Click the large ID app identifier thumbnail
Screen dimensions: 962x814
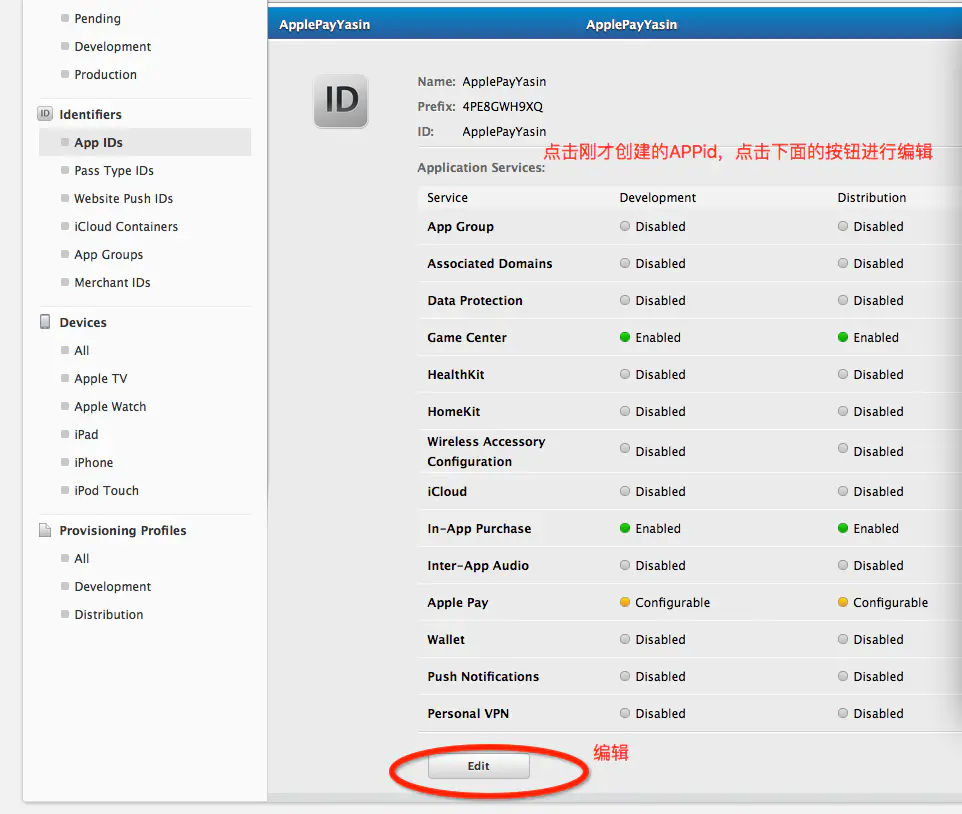point(340,100)
